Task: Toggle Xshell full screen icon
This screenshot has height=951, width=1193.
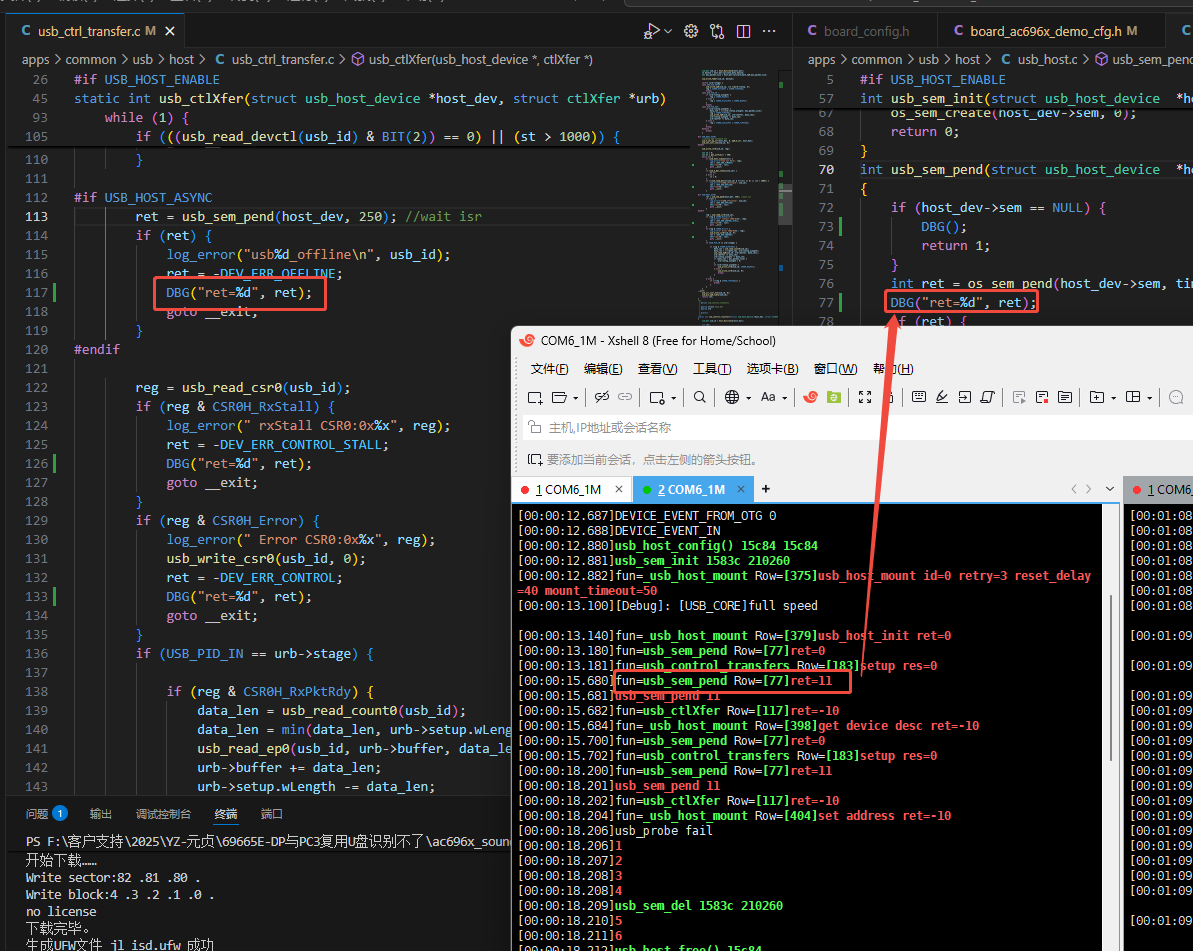Action: coord(865,397)
